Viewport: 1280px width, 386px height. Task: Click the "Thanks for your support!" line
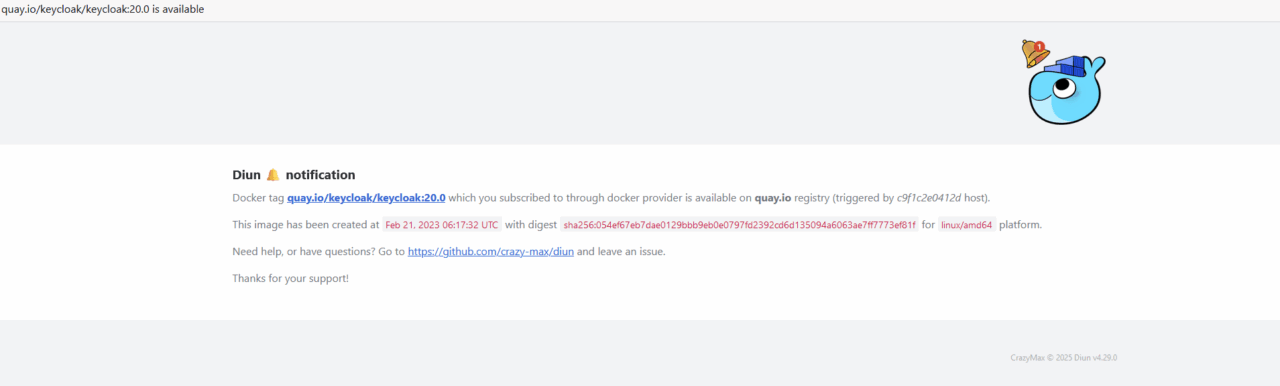coord(290,278)
